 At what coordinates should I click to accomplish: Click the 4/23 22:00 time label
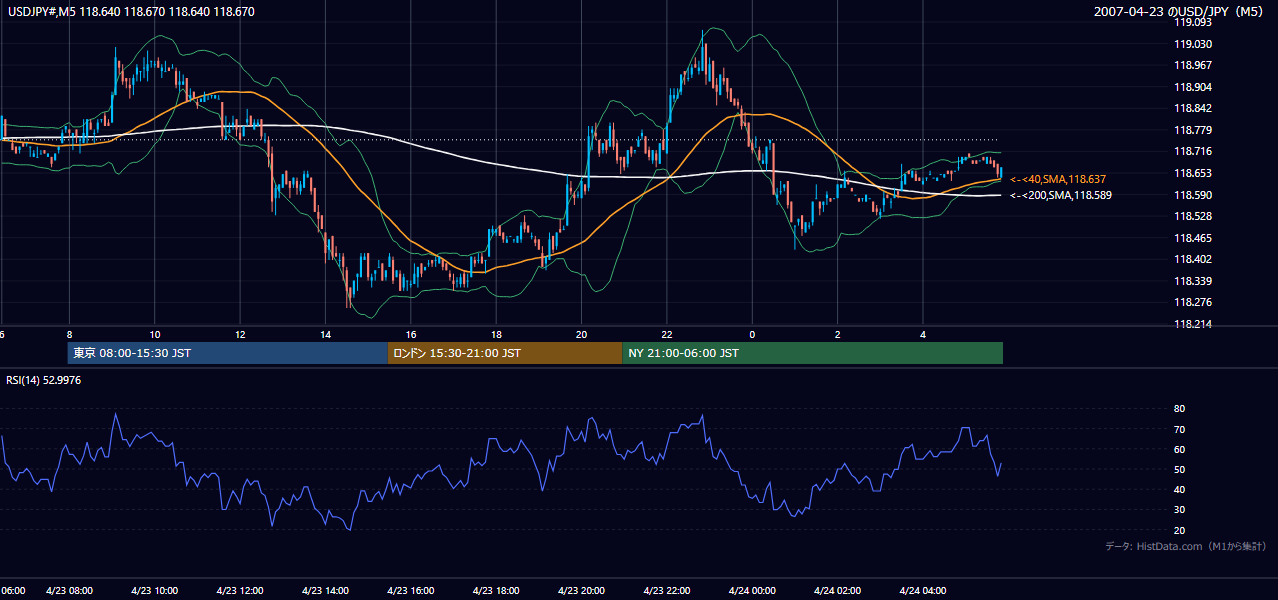tap(667, 591)
